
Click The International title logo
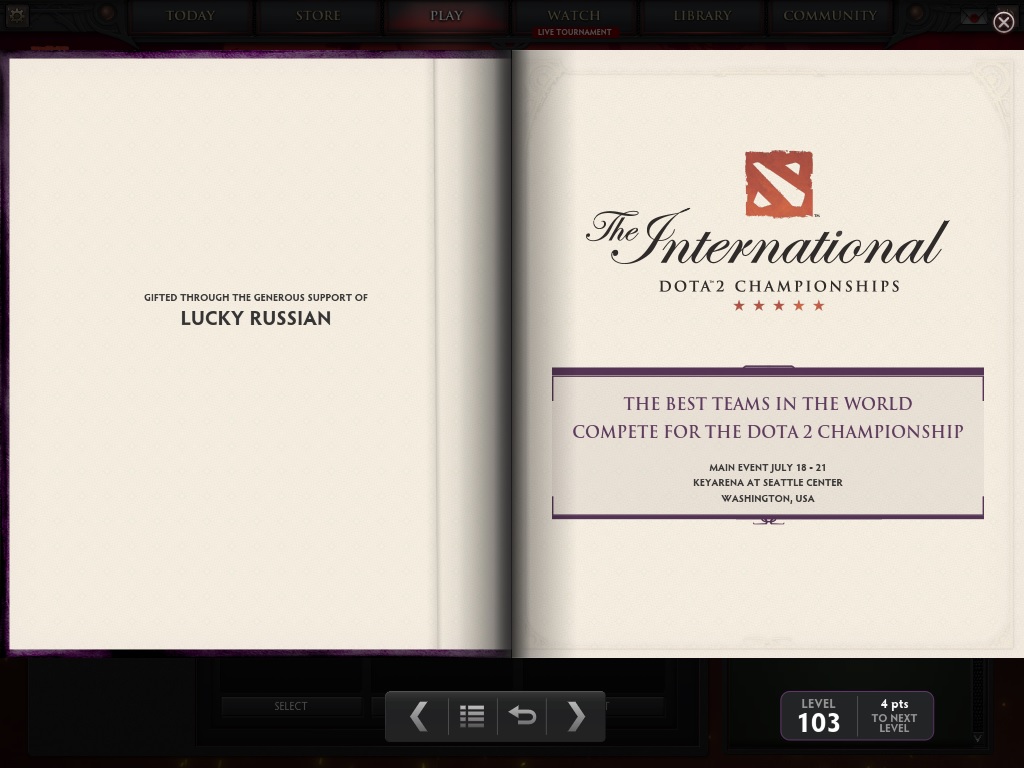coord(767,236)
